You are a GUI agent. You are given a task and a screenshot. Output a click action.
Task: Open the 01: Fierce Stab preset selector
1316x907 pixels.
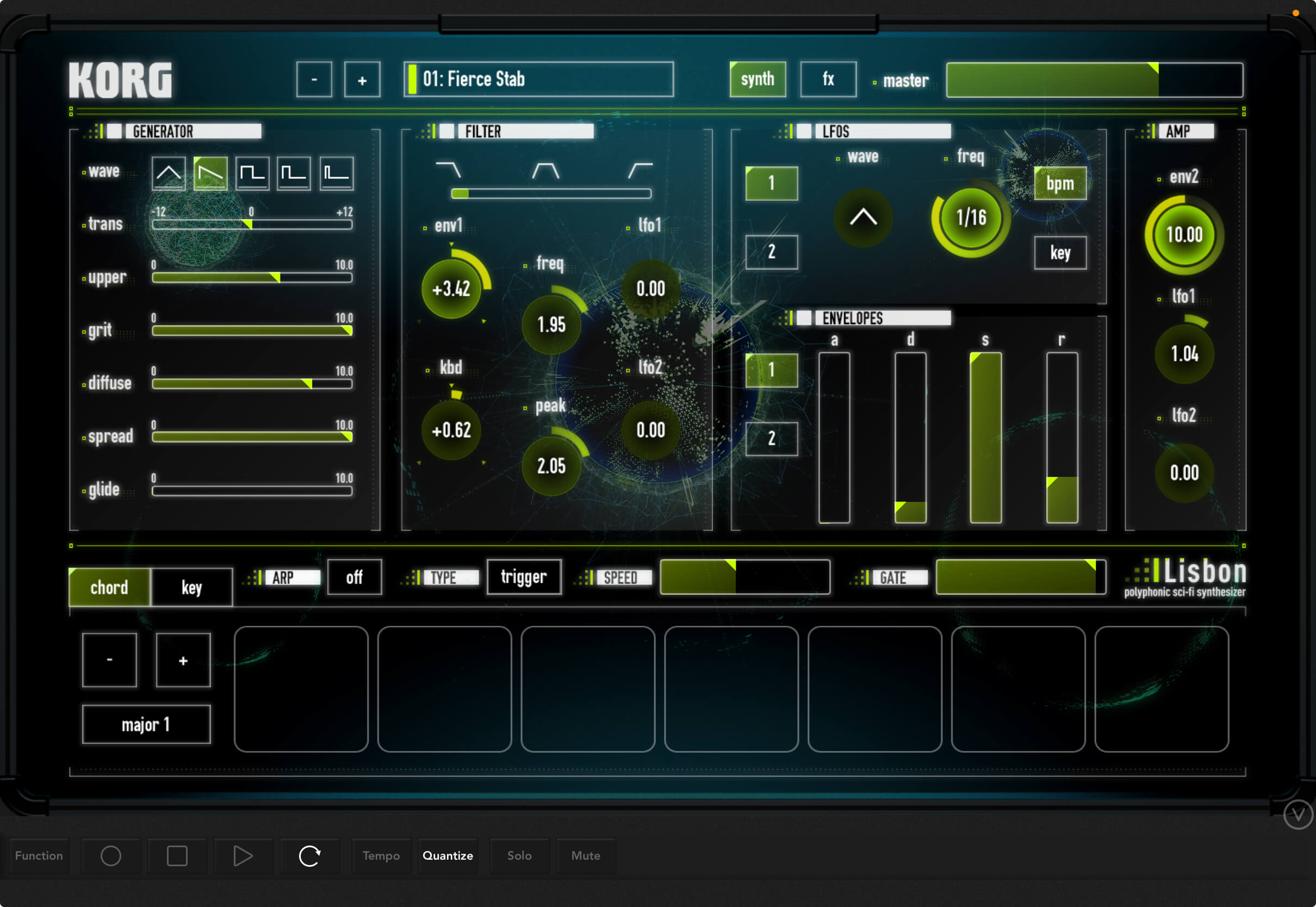tap(539, 79)
